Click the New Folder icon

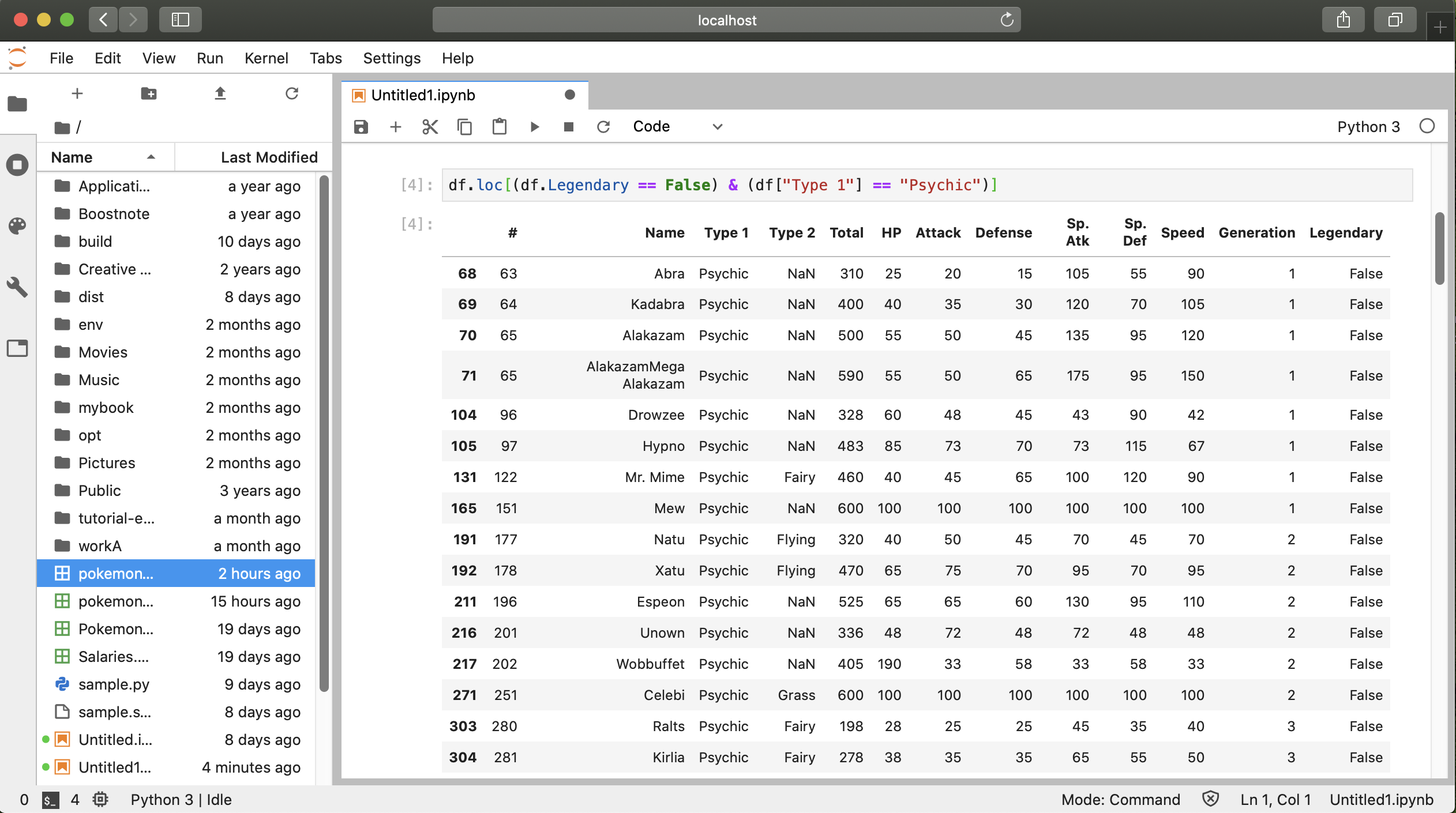click(x=149, y=93)
